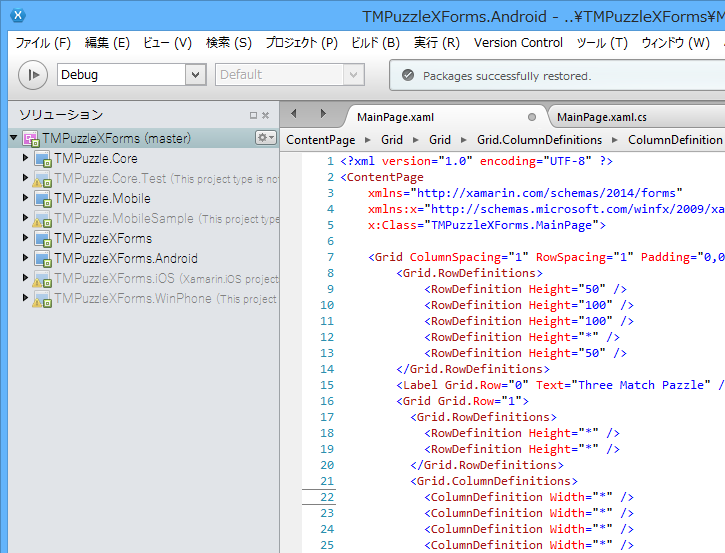725x553 pixels.
Task: Open the Version Control menu
Action: click(x=518, y=43)
